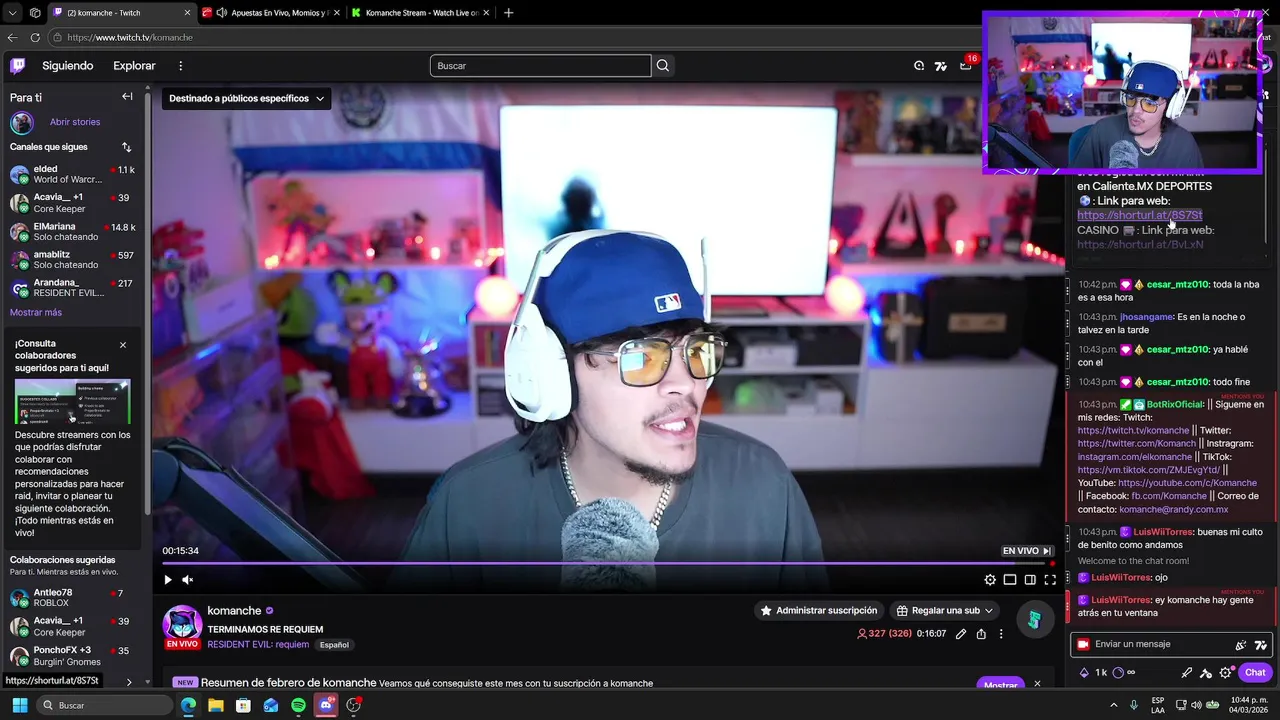Image resolution: width=1280 pixels, height=720 pixels.
Task: Open the Antleo78 suggested collaboration
Action: 73,598
